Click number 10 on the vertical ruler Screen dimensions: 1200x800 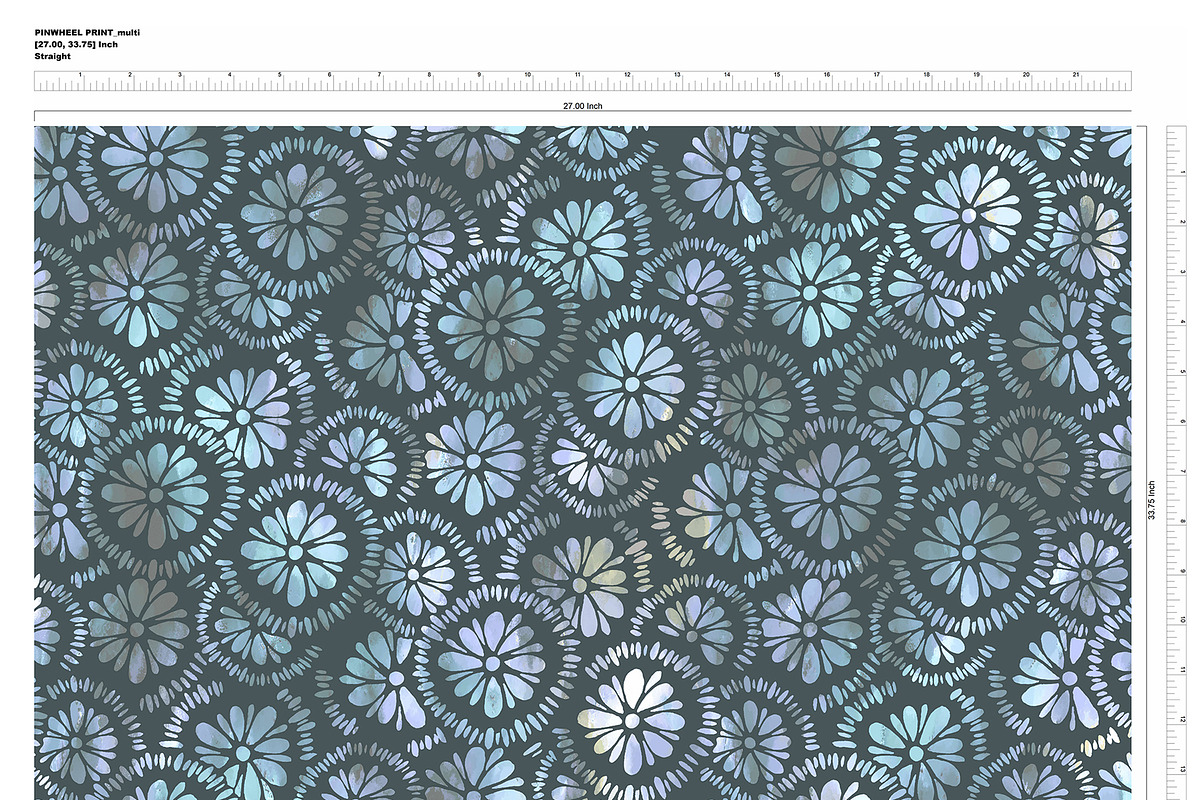(x=1181, y=620)
